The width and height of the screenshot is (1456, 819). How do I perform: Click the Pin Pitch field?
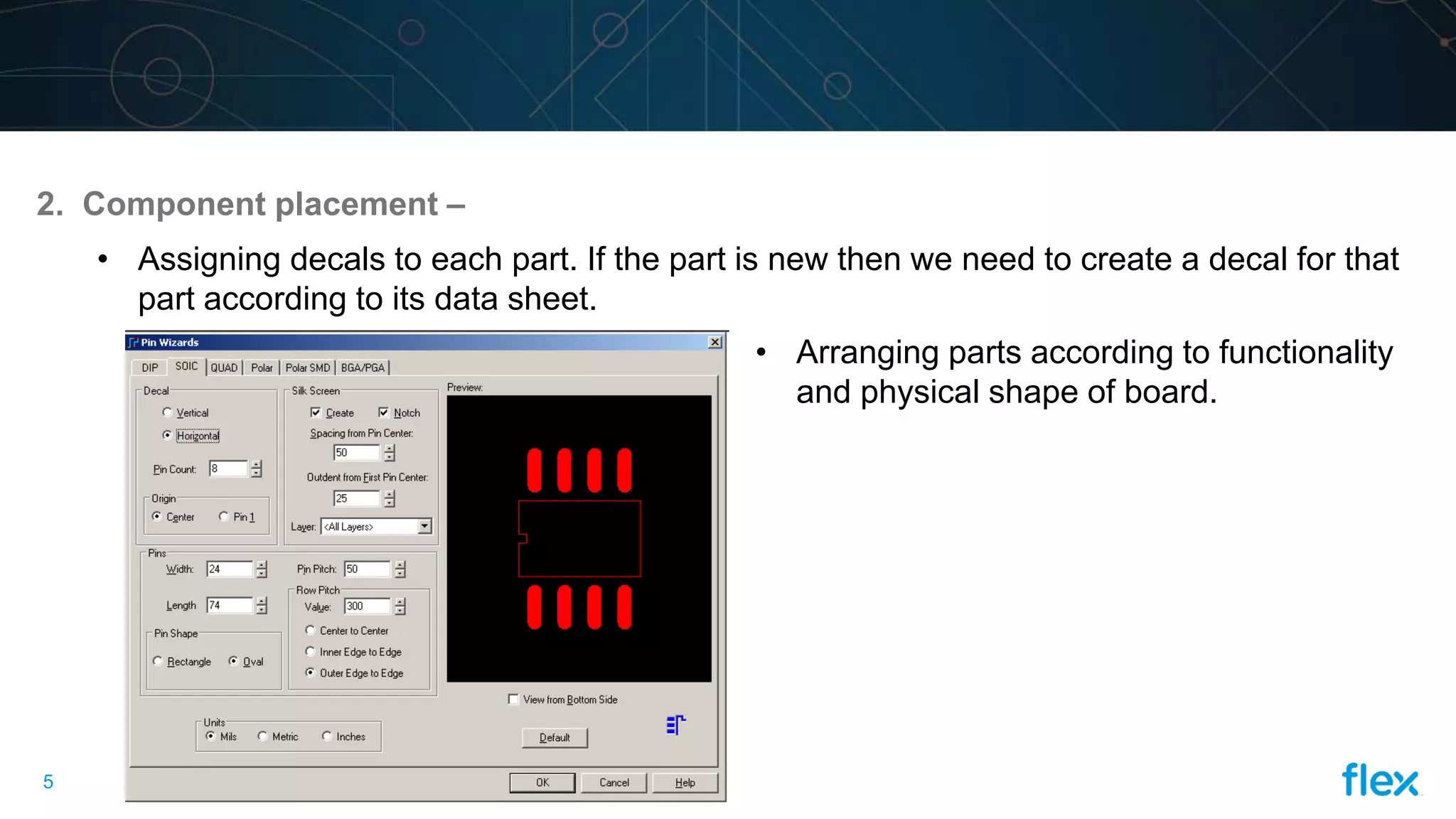pos(368,569)
